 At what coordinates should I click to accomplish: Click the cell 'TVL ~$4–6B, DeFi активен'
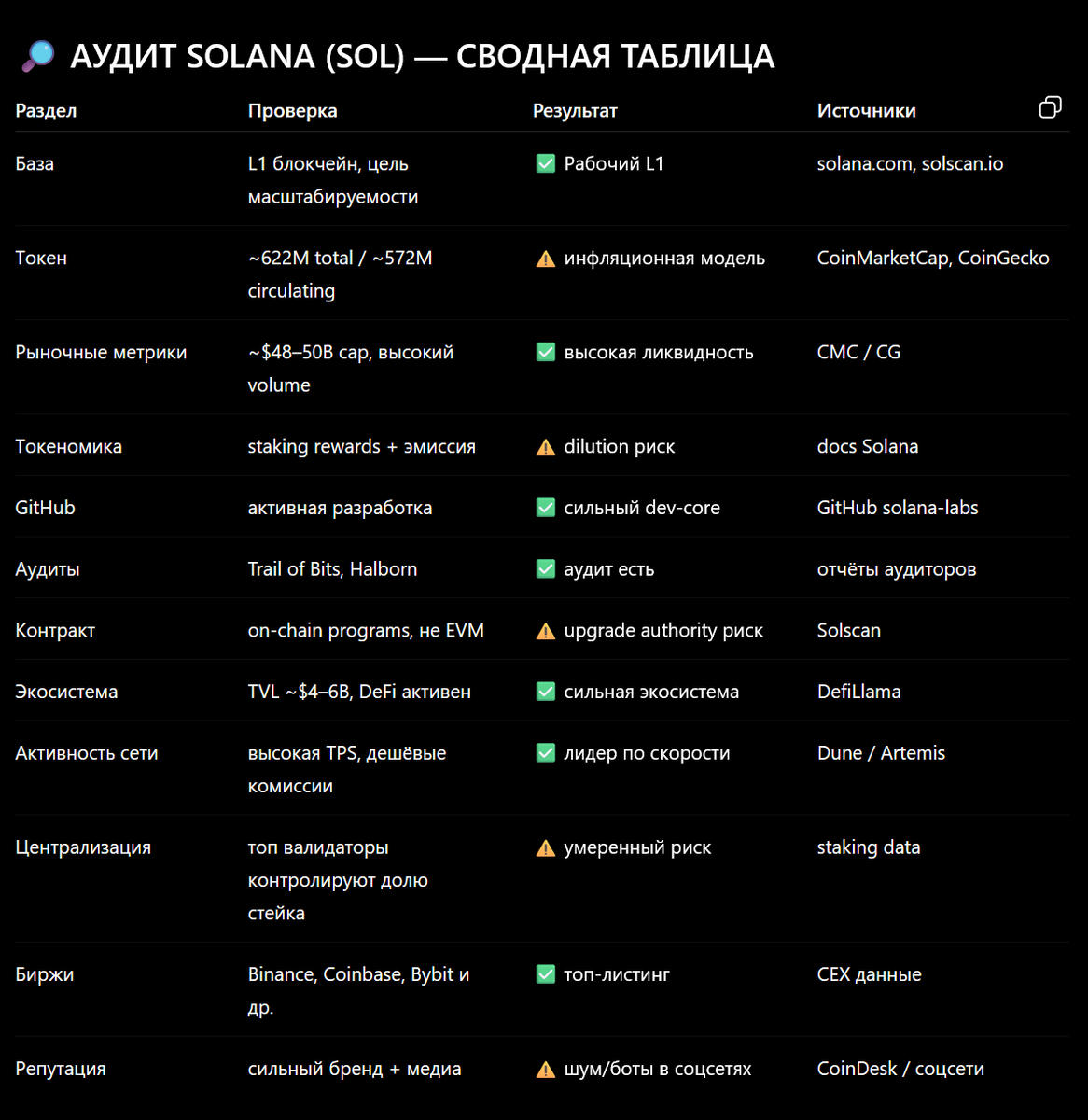click(359, 692)
